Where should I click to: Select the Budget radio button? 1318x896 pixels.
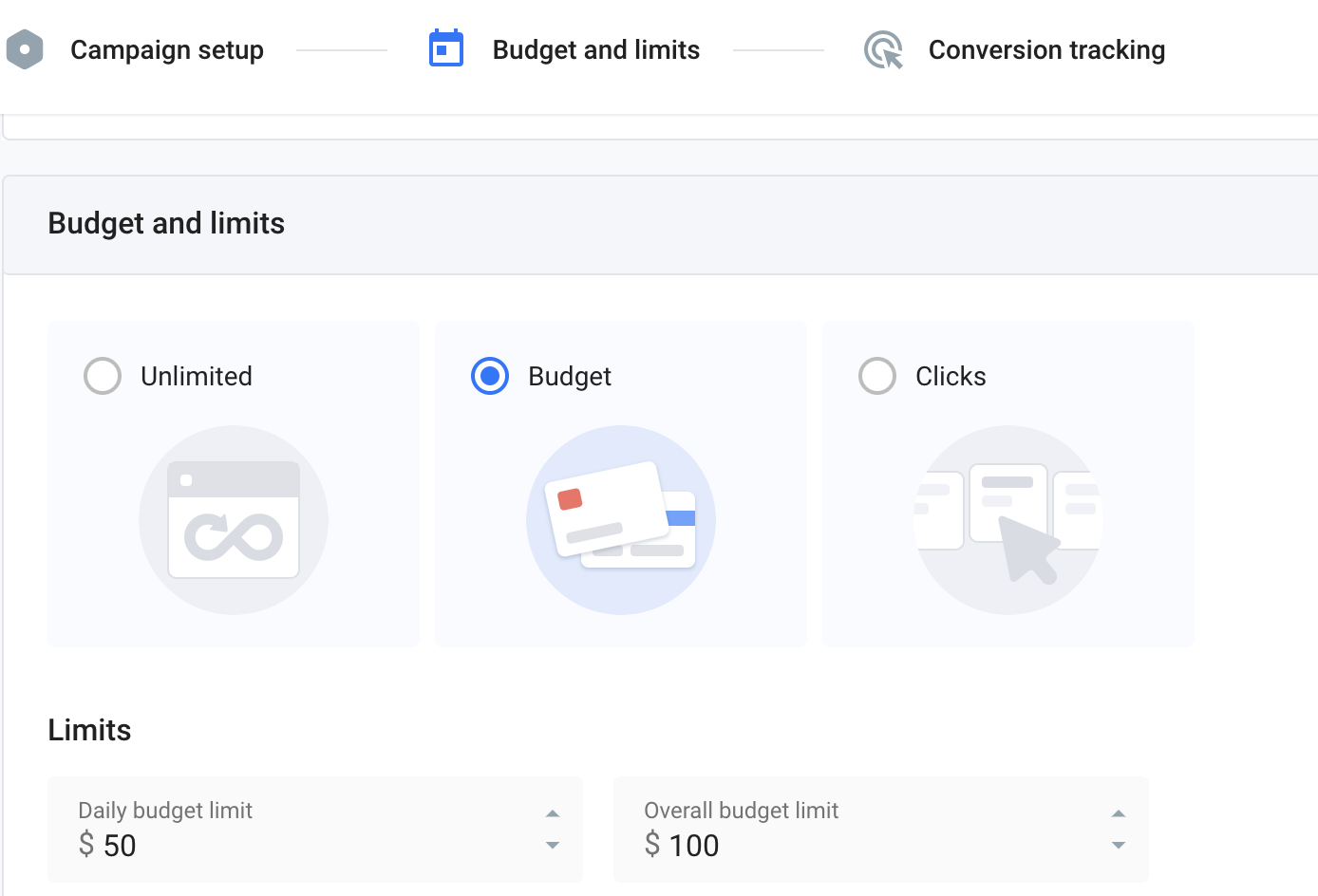tap(490, 376)
